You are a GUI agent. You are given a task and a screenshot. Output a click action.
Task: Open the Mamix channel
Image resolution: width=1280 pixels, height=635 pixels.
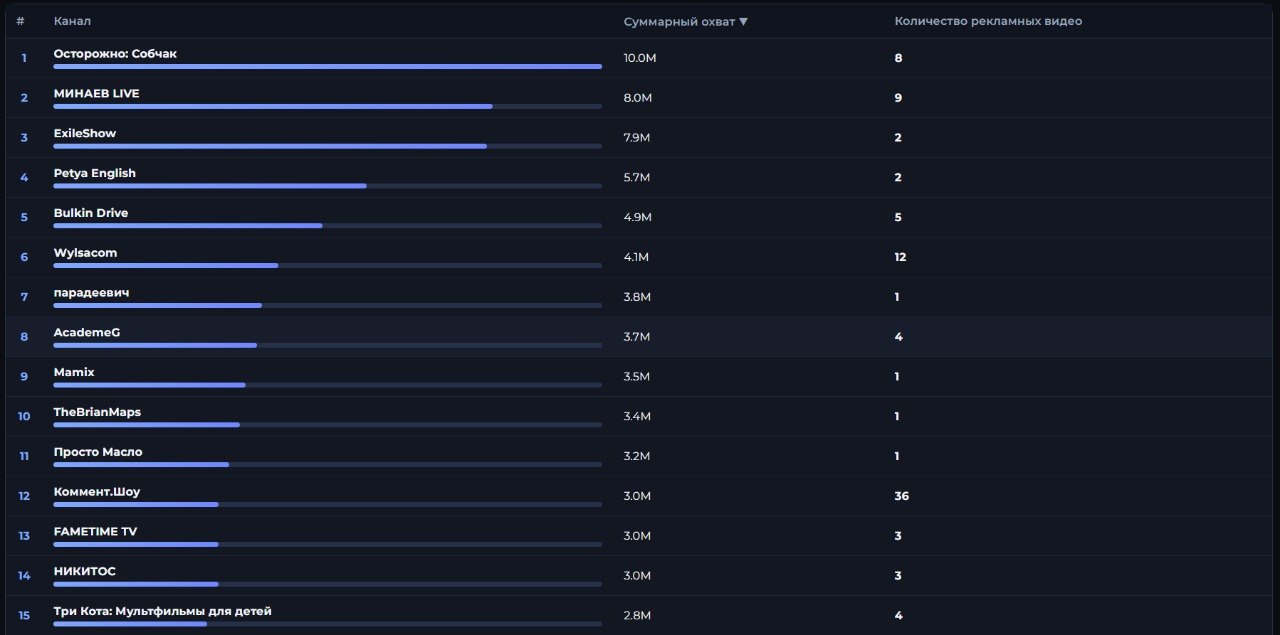click(74, 373)
